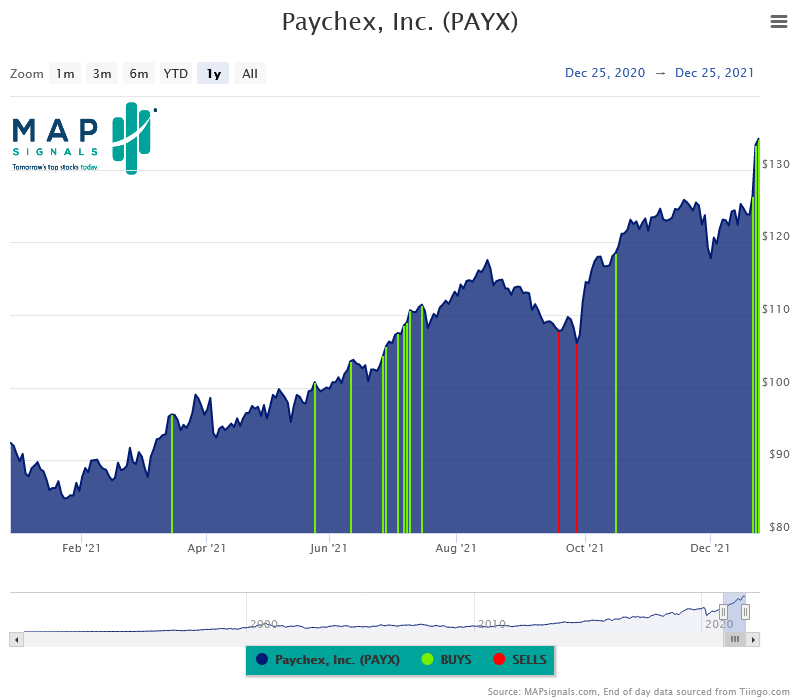Screen dimensions: 800x700
Task: Click the Apr '21 axis label
Action: click(206, 548)
